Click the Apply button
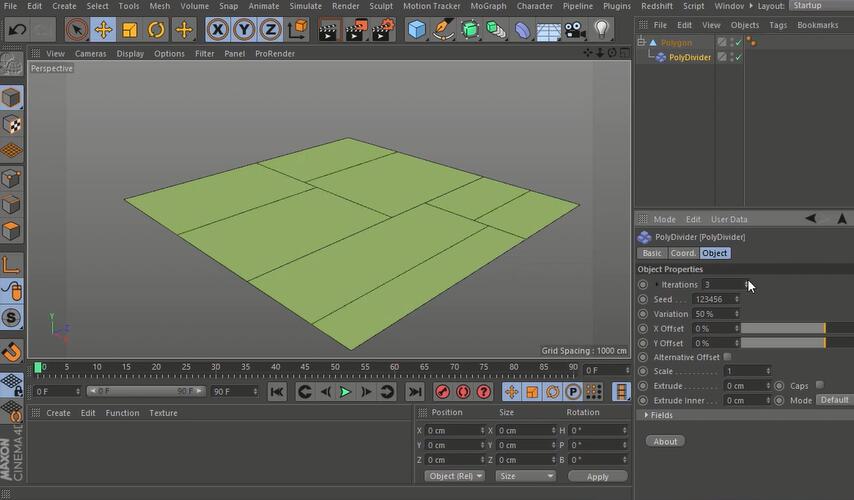 coord(597,476)
